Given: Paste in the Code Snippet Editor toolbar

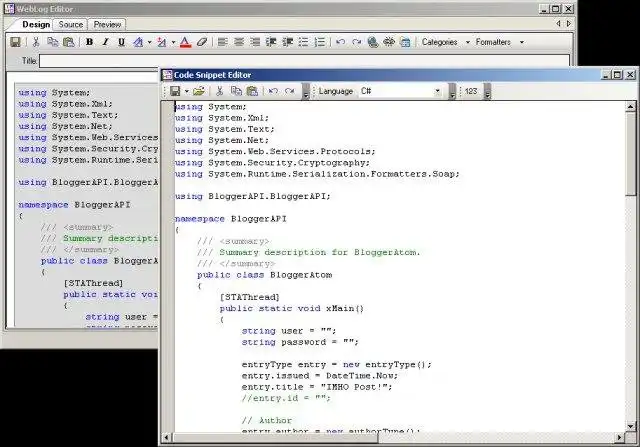Looking at the screenshot, I should pyautogui.click(x=253, y=91).
